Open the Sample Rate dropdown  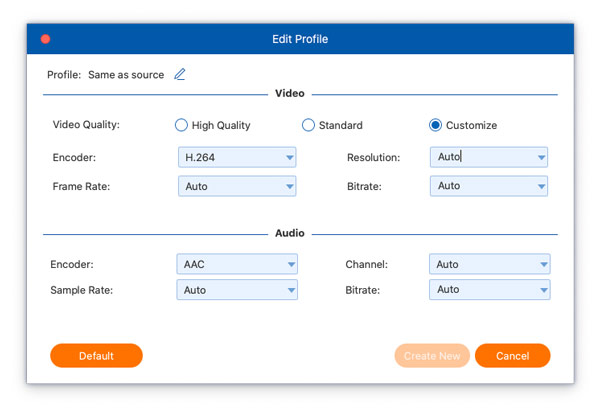click(237, 290)
